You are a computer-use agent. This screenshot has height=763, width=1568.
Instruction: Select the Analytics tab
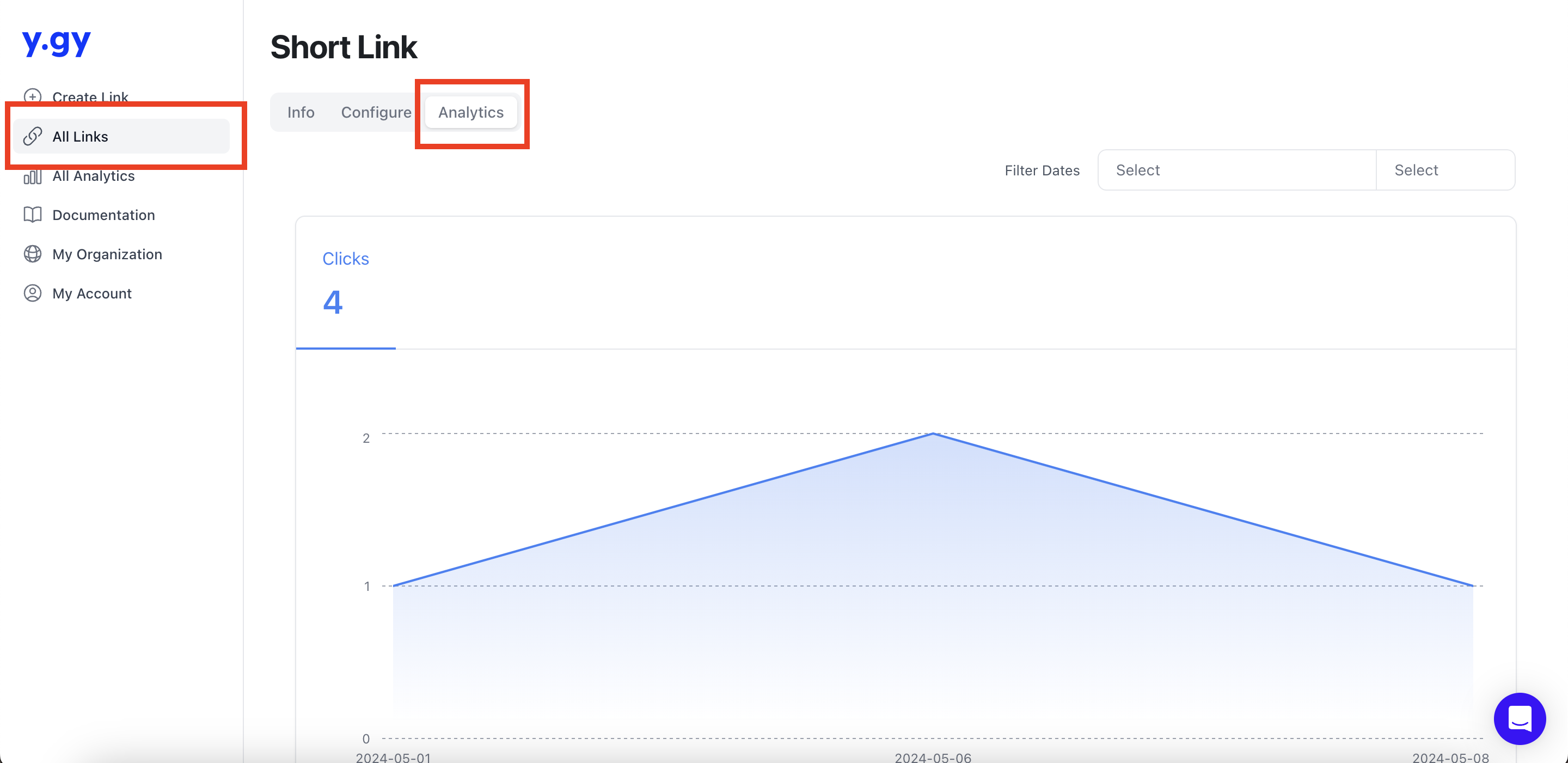[x=470, y=112]
